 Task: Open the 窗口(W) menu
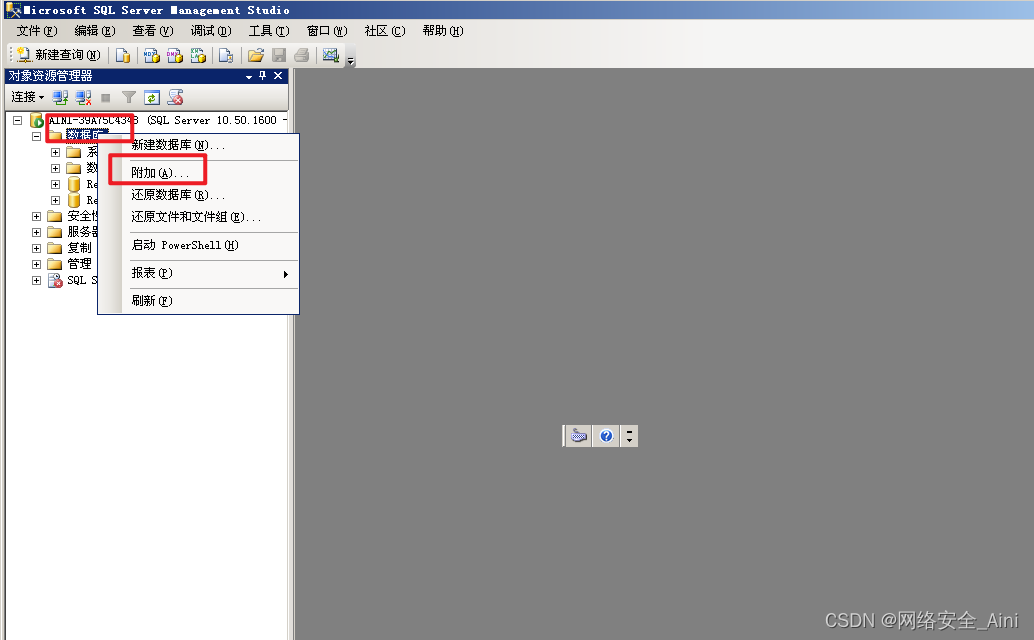[x=327, y=31]
